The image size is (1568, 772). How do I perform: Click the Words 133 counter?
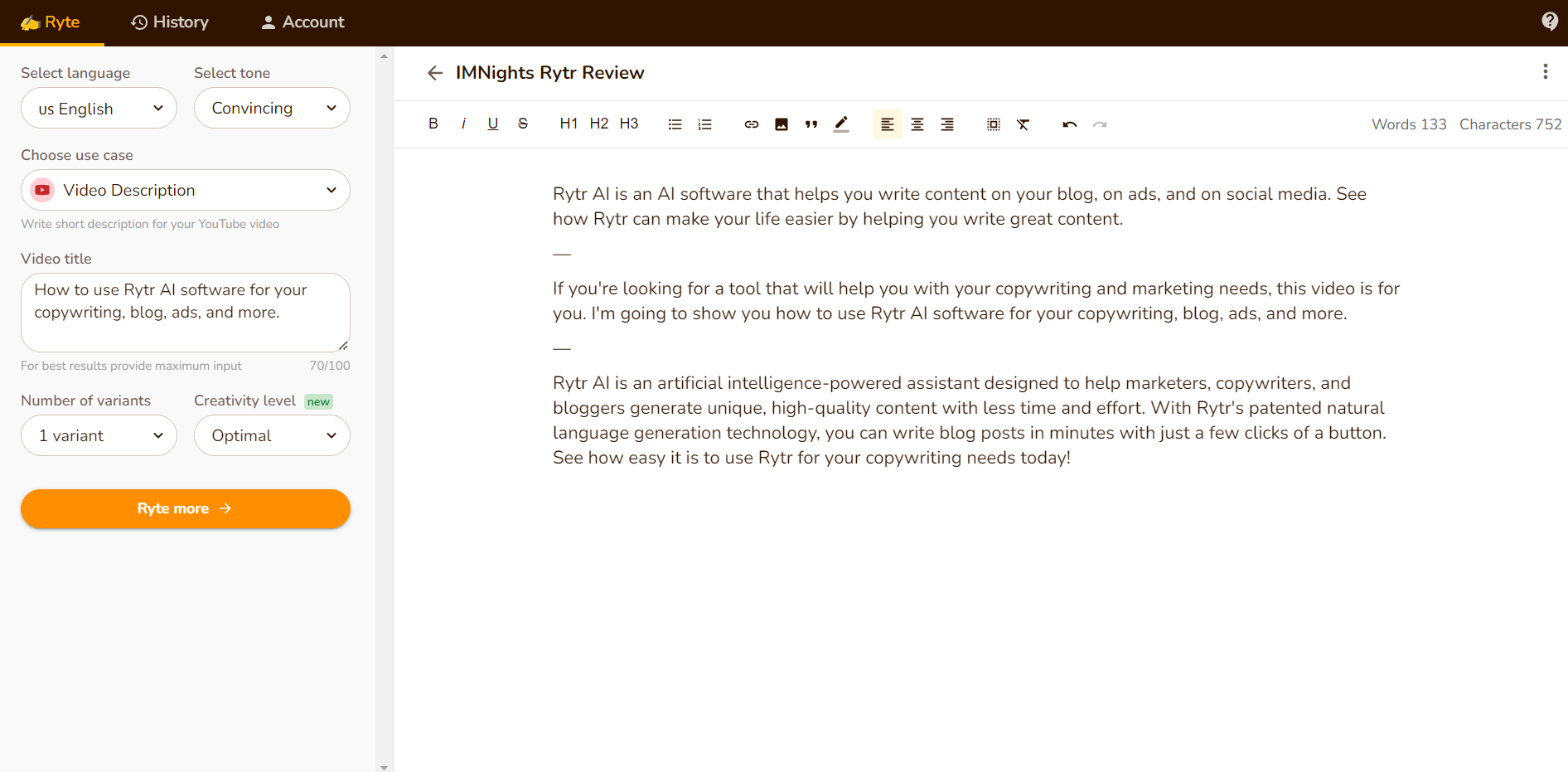1409,124
